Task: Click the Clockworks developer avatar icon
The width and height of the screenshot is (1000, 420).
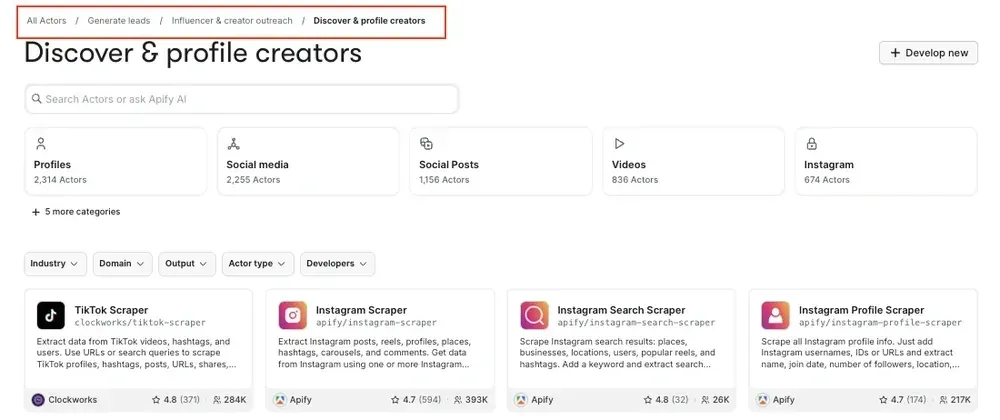Action: tap(38, 400)
